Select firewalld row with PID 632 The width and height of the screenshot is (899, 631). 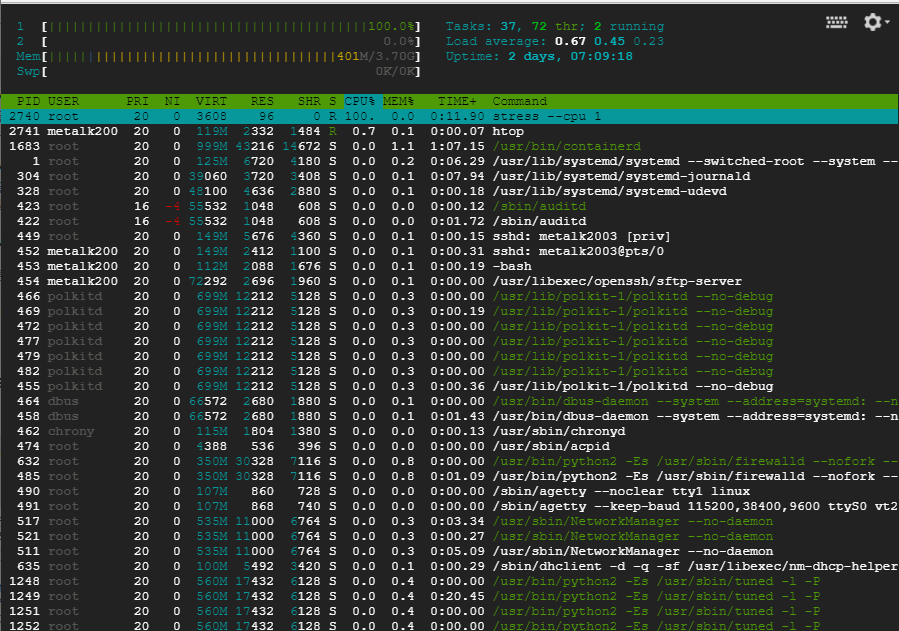450,461
